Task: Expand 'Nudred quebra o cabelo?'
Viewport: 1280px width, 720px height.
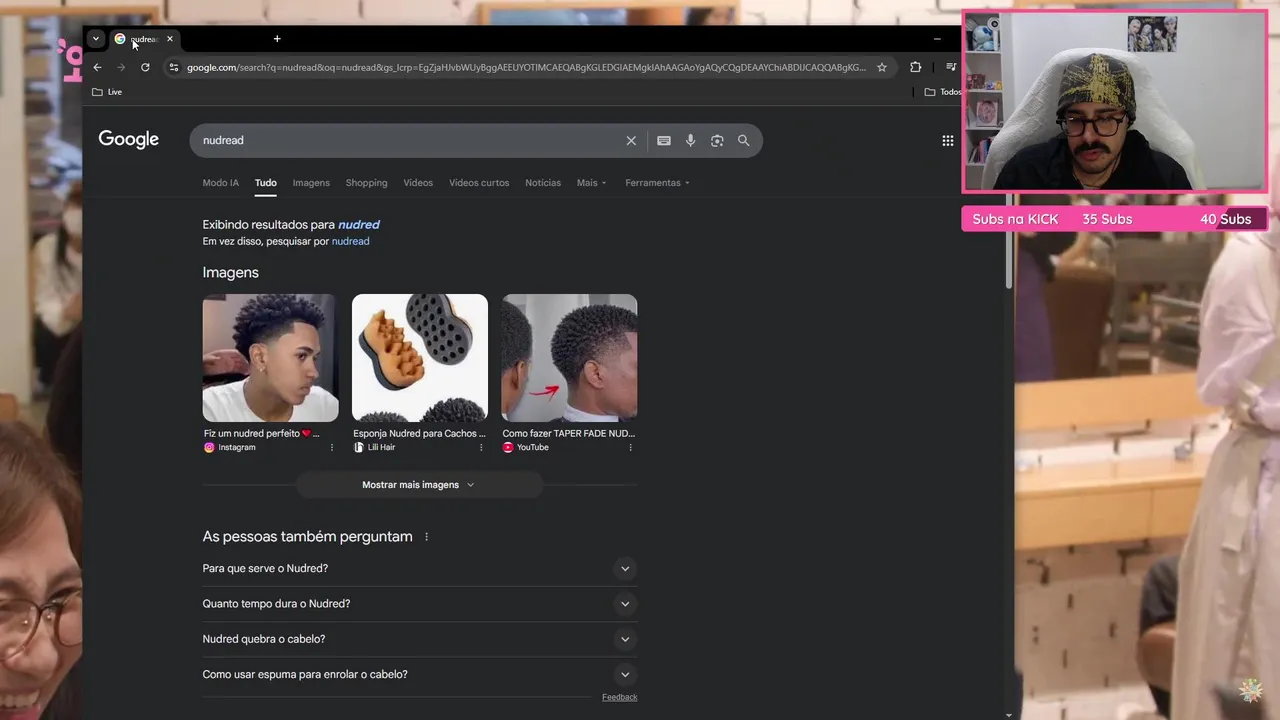Action: (419, 639)
